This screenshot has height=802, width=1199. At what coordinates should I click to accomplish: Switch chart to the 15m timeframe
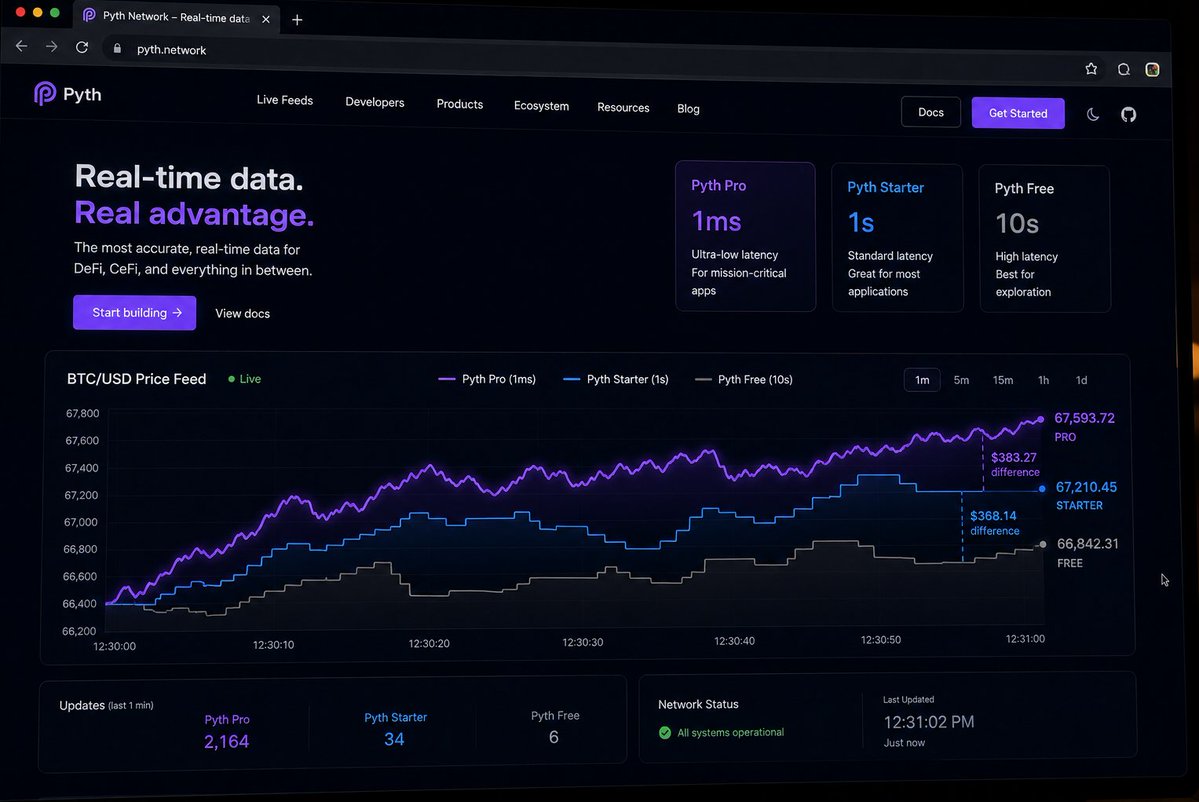point(1002,380)
